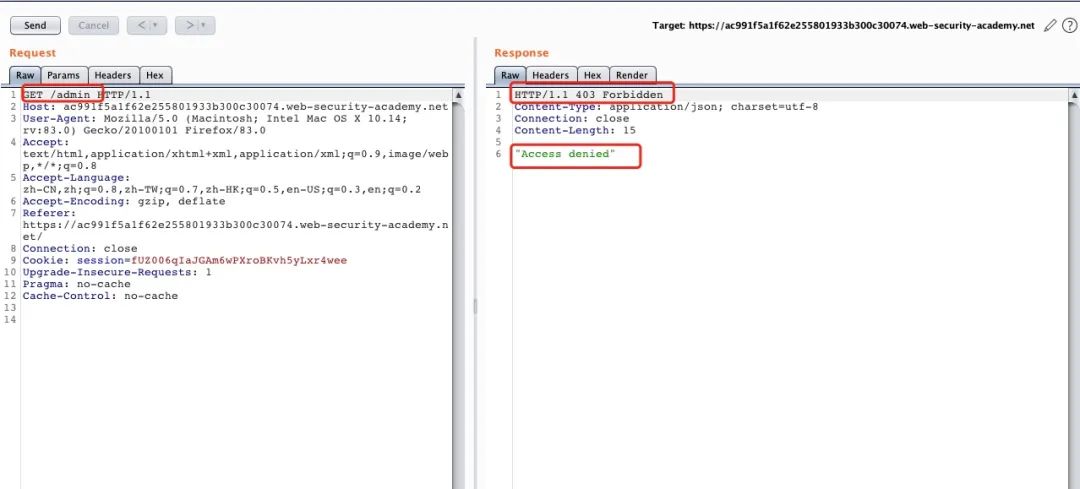The height and width of the screenshot is (489, 1080).
Task: Click the Request panel heading
Action: [x=32, y=53]
